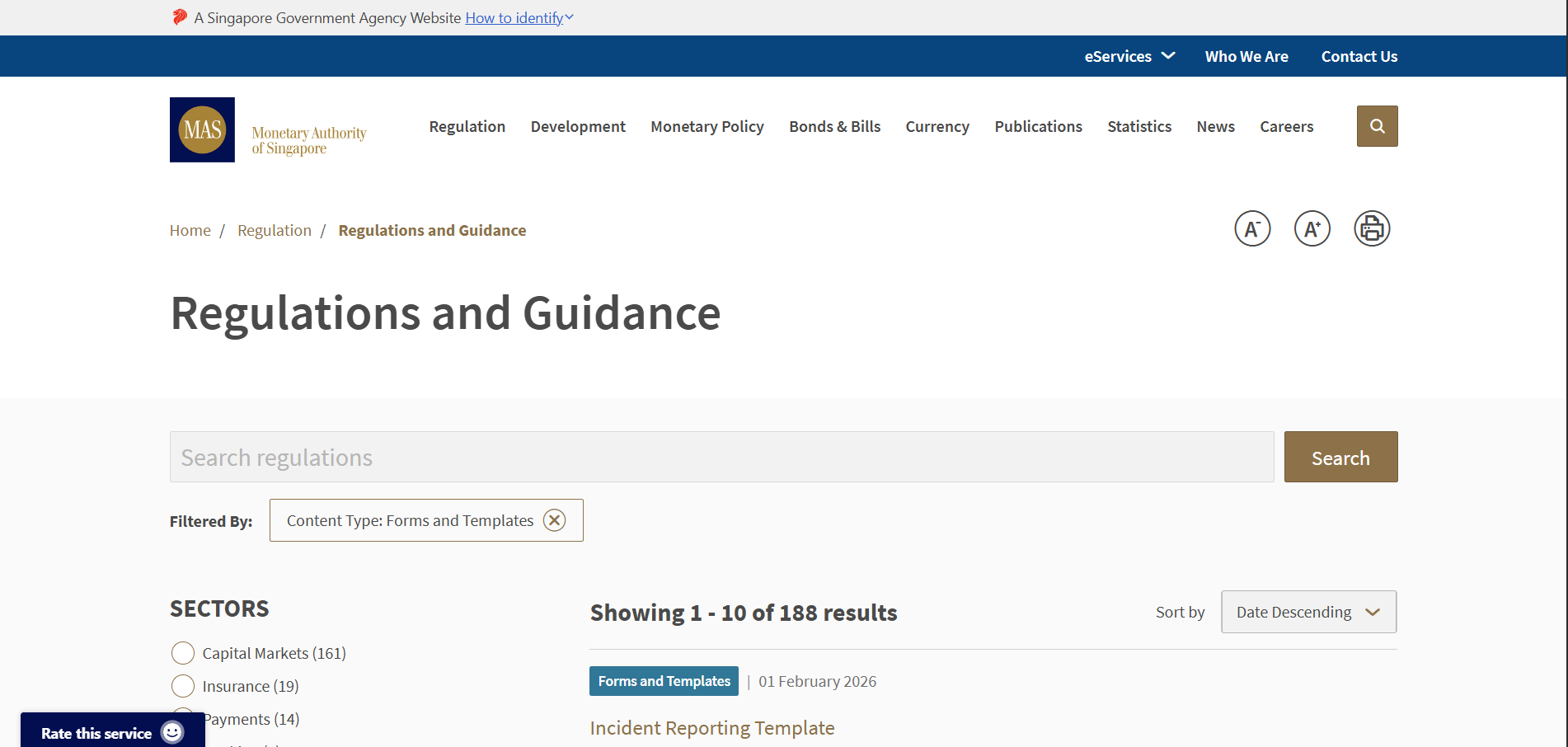Expand the eServices menu
Viewport: 1568px width, 747px height.
tap(1129, 56)
